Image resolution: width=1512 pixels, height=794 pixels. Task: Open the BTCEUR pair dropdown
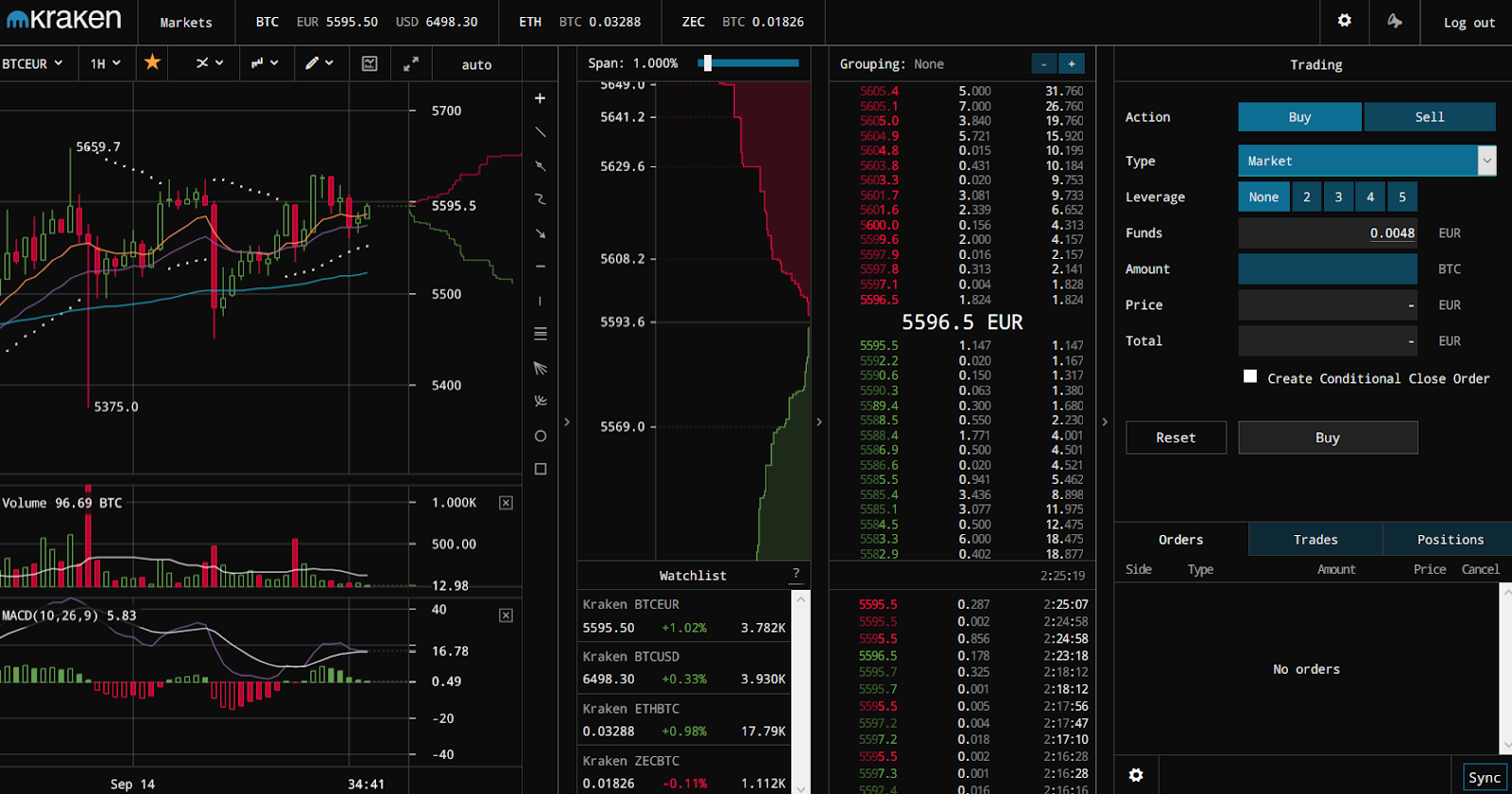click(x=32, y=63)
